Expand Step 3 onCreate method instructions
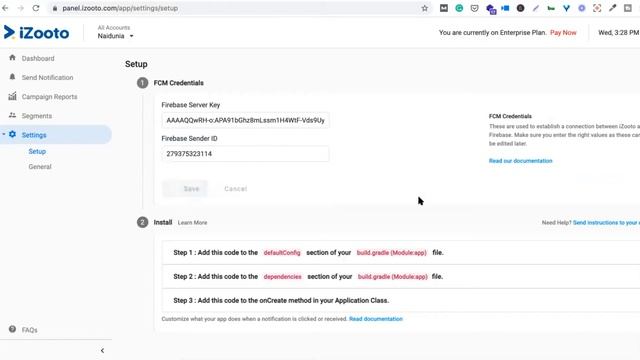 click(x=401, y=300)
